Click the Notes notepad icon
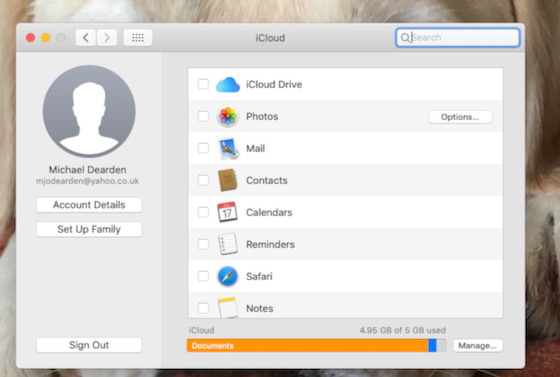Viewport: 560px width, 377px height. [x=228, y=307]
